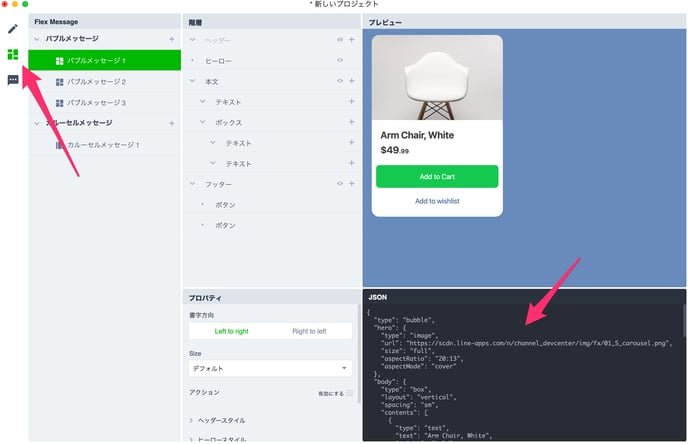688x444 pixels.
Task: Click the Add to Cart button in preview
Action: click(x=436, y=177)
